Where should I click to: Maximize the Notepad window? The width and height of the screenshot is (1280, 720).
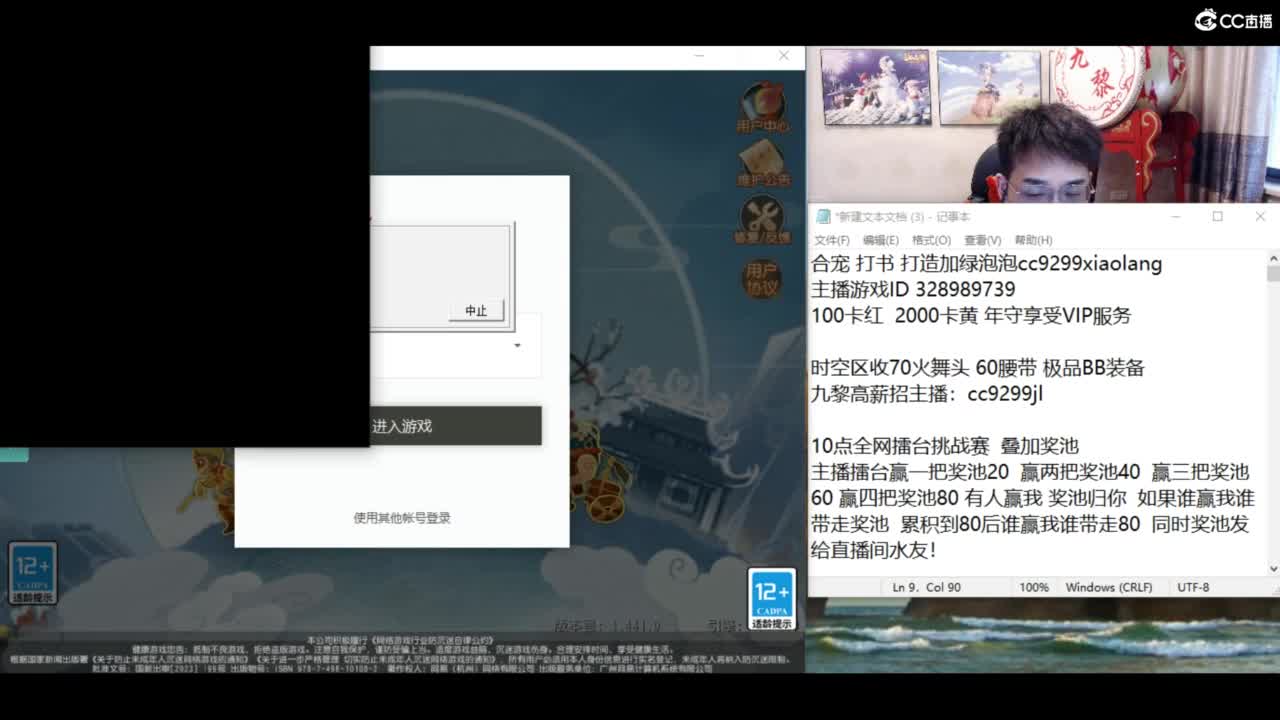point(1217,216)
